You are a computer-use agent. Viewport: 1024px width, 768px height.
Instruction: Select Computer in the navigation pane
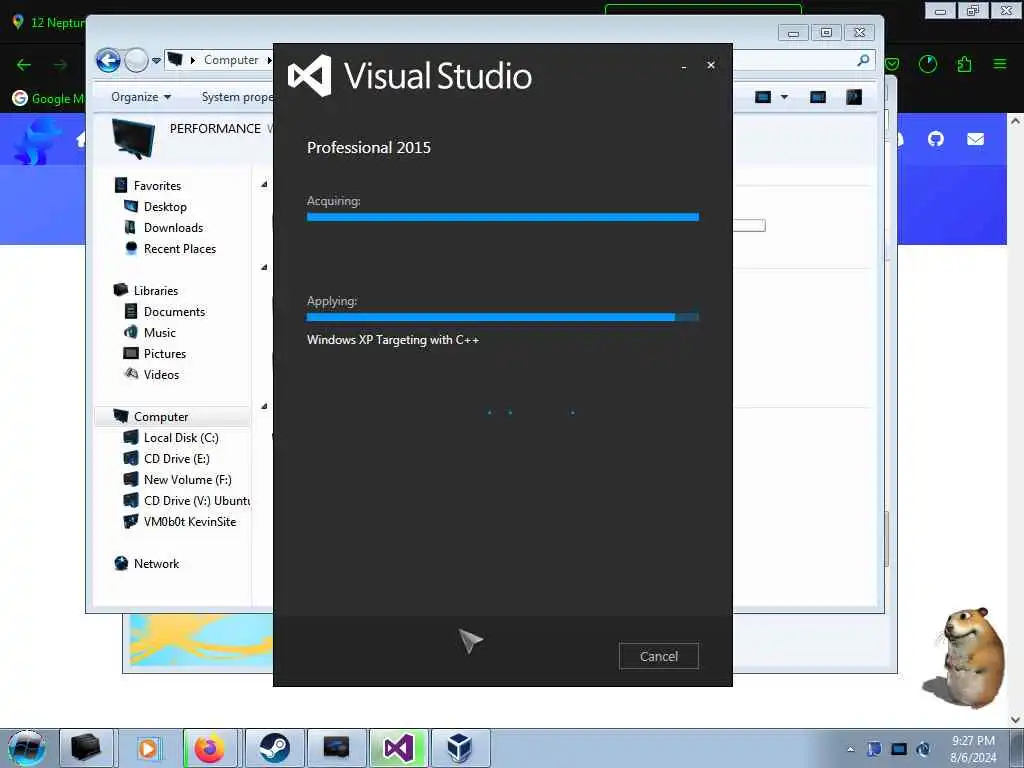(161, 417)
